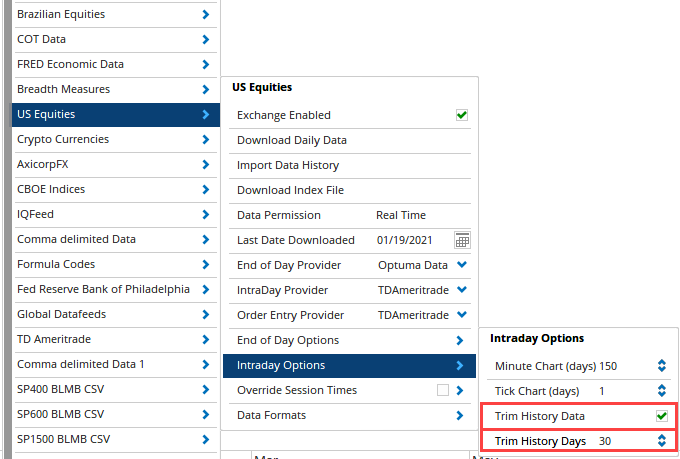The height and width of the screenshot is (459, 680).
Task: Click the COT Data chevron arrow
Action: [x=206, y=39]
